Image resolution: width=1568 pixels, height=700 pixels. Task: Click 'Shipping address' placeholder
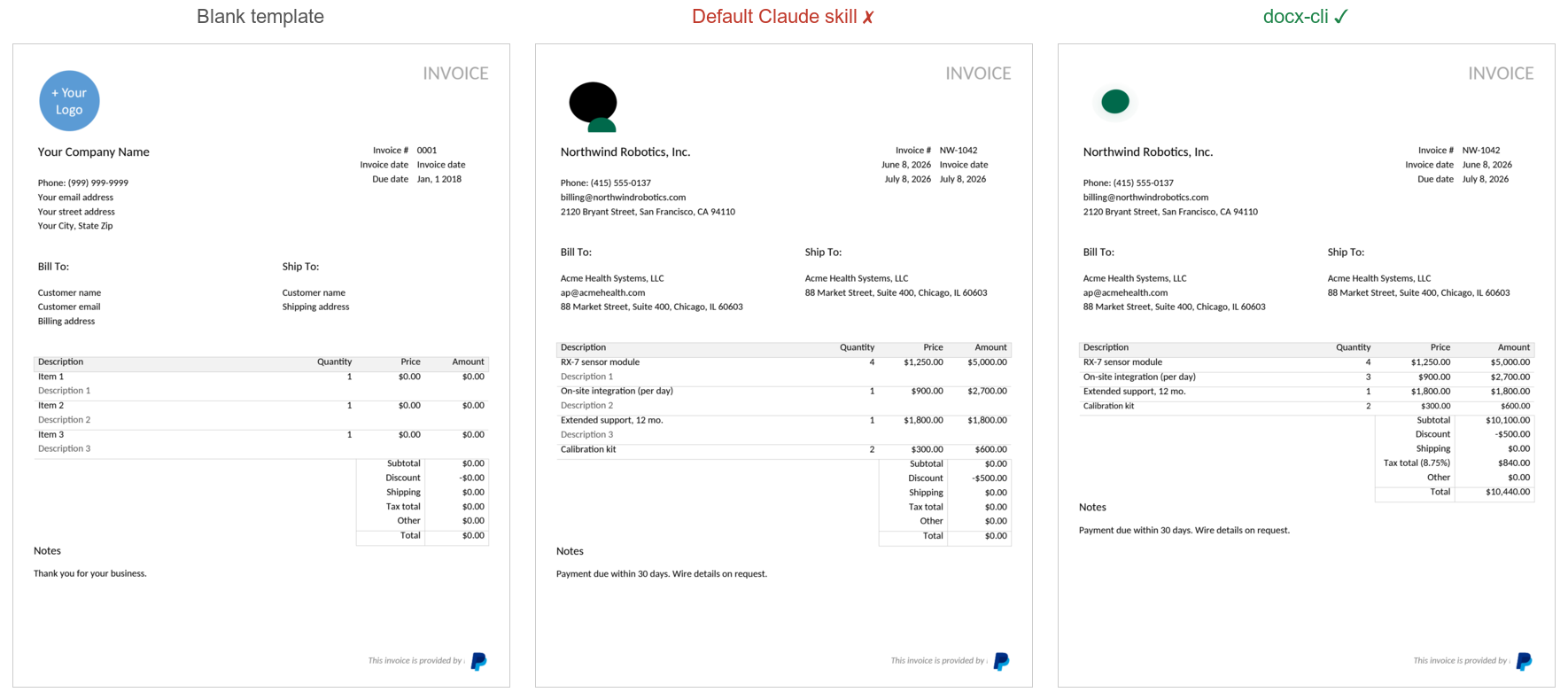pos(315,307)
